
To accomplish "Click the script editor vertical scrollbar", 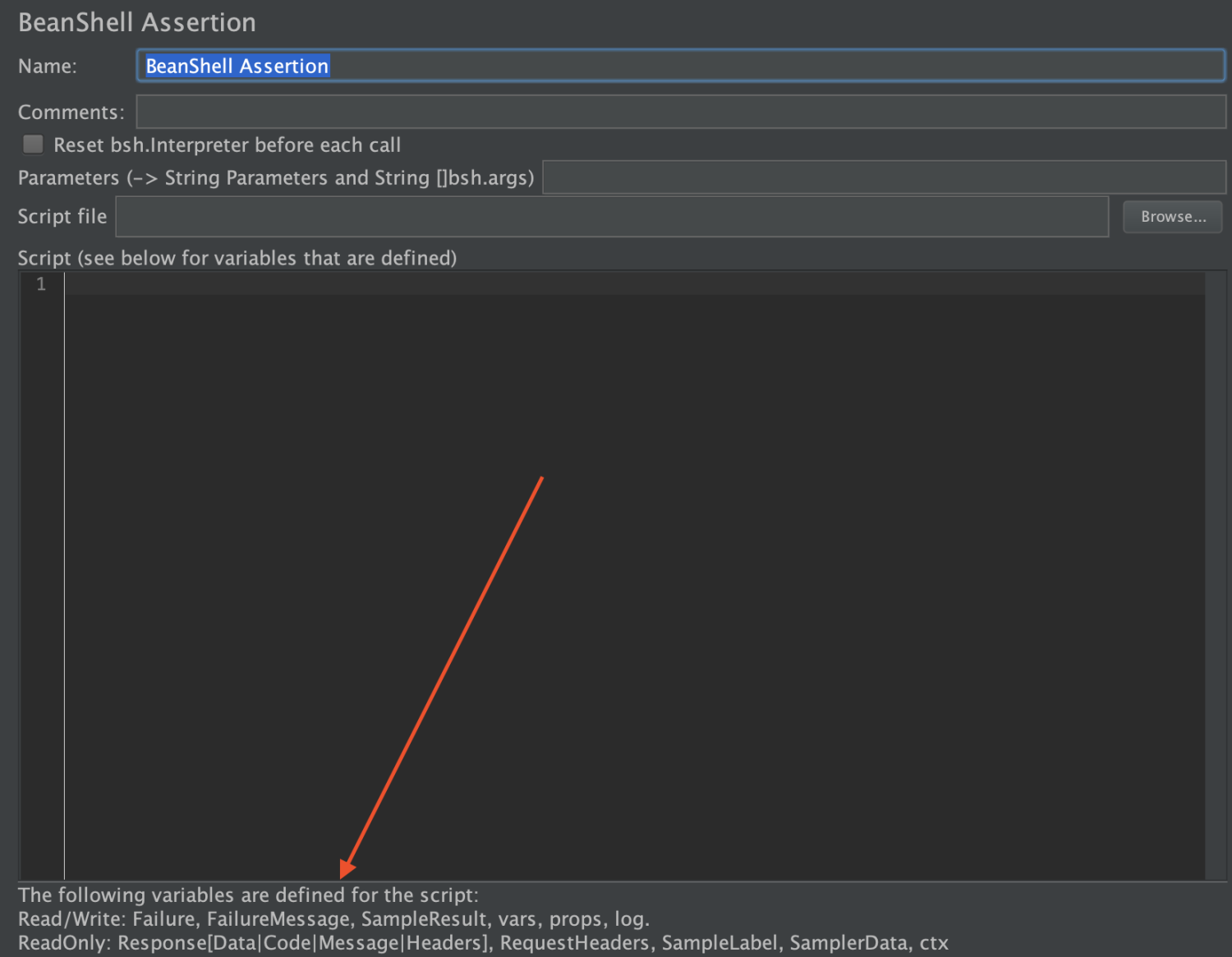I will [1216, 575].
